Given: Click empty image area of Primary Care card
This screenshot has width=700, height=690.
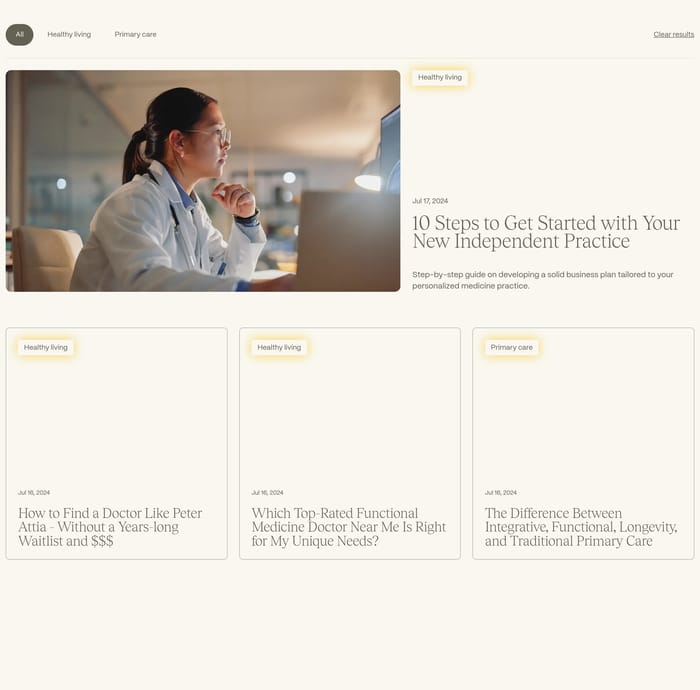Looking at the screenshot, I should tap(583, 420).
